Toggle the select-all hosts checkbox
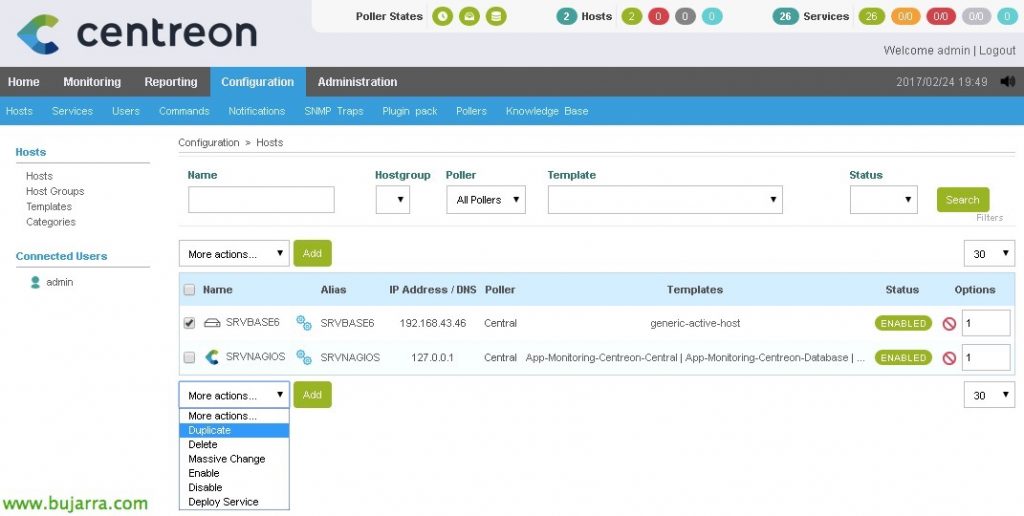The height and width of the screenshot is (516, 1024). coord(189,289)
